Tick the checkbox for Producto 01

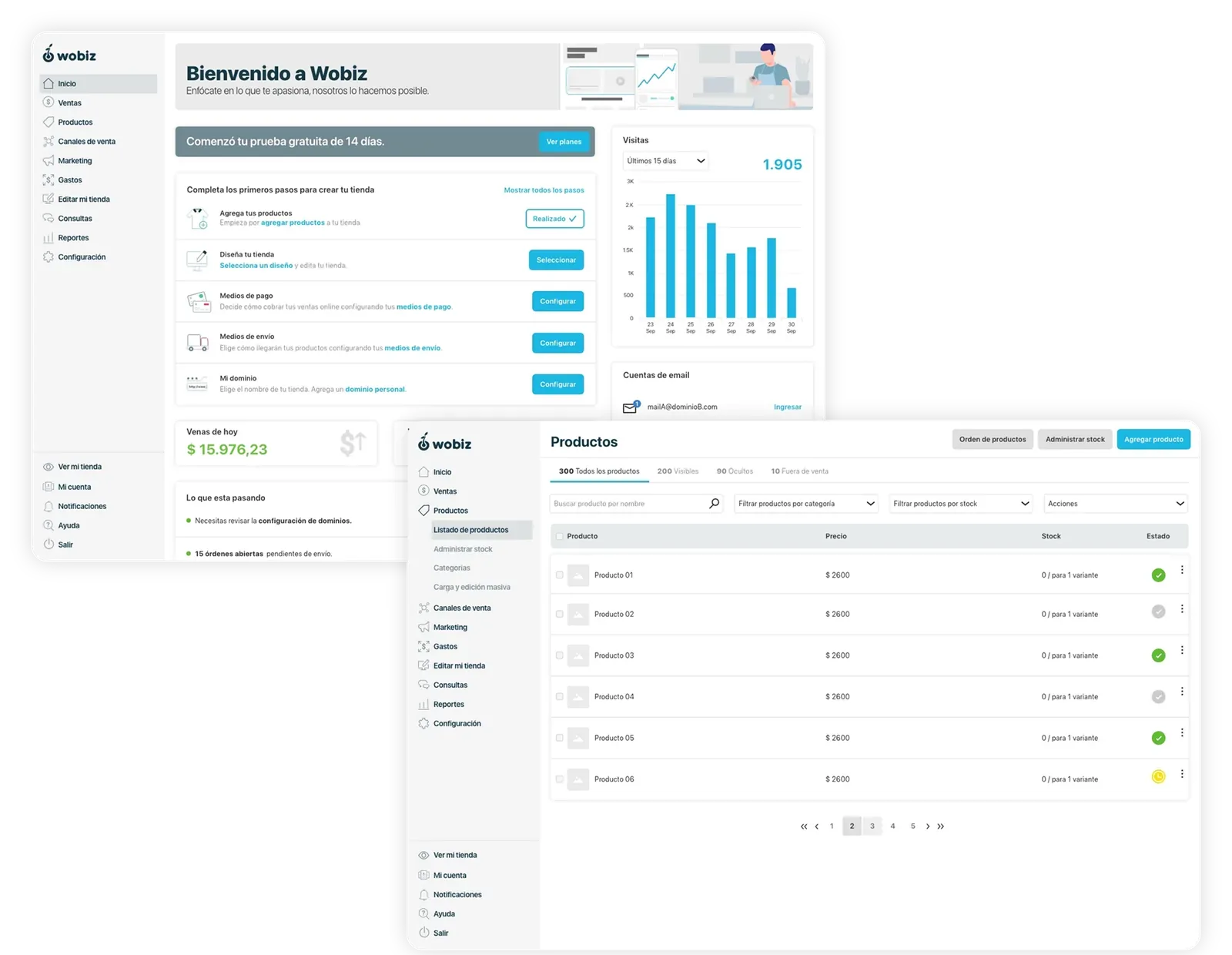560,575
